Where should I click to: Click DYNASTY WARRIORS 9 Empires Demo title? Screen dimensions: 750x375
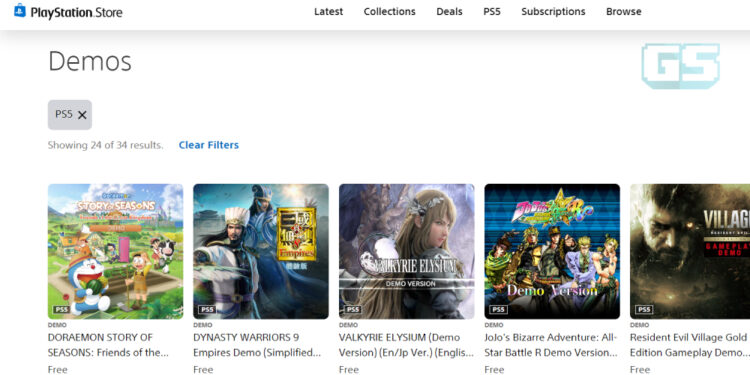click(257, 345)
